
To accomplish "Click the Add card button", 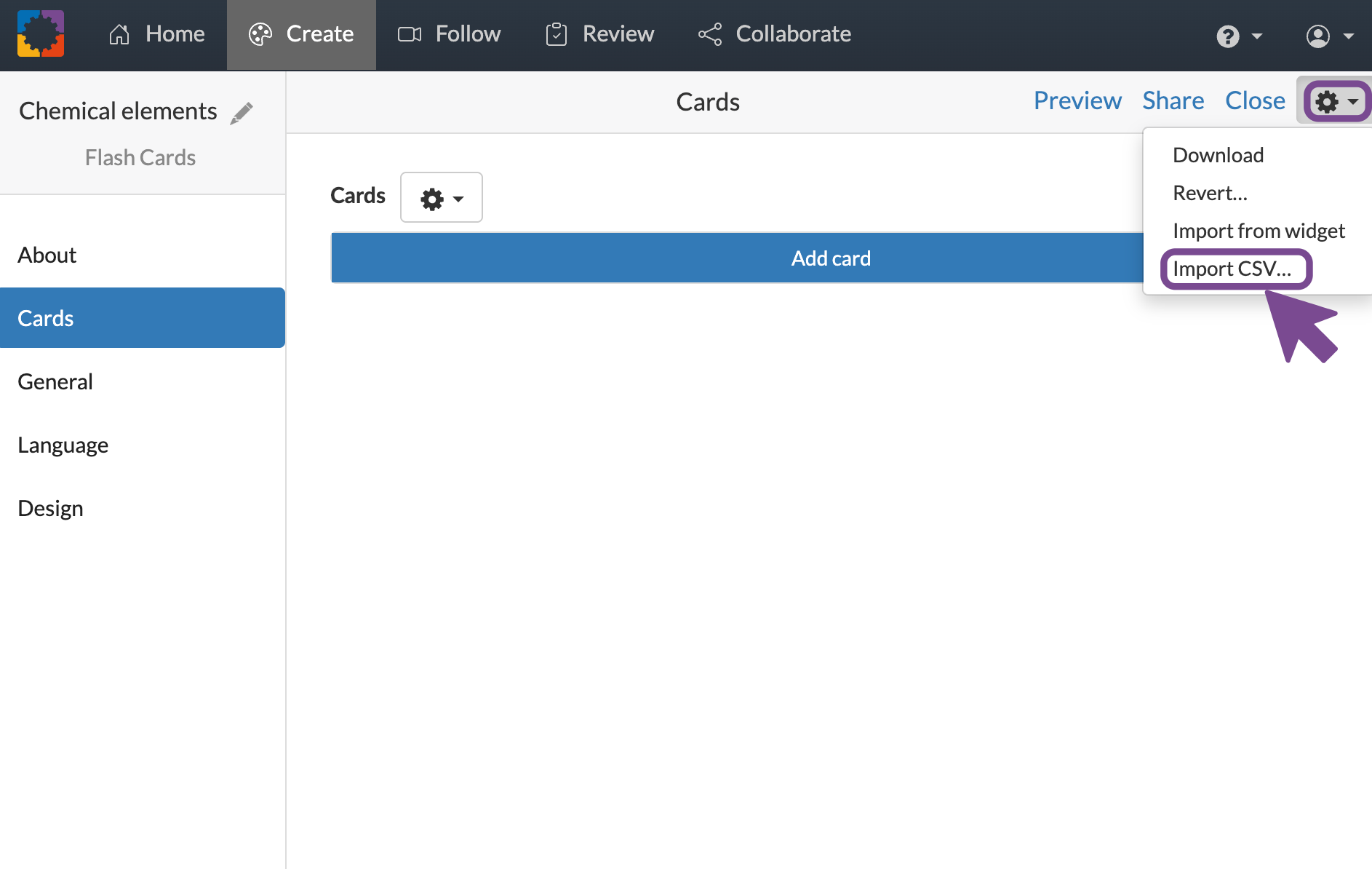I will pyautogui.click(x=831, y=258).
